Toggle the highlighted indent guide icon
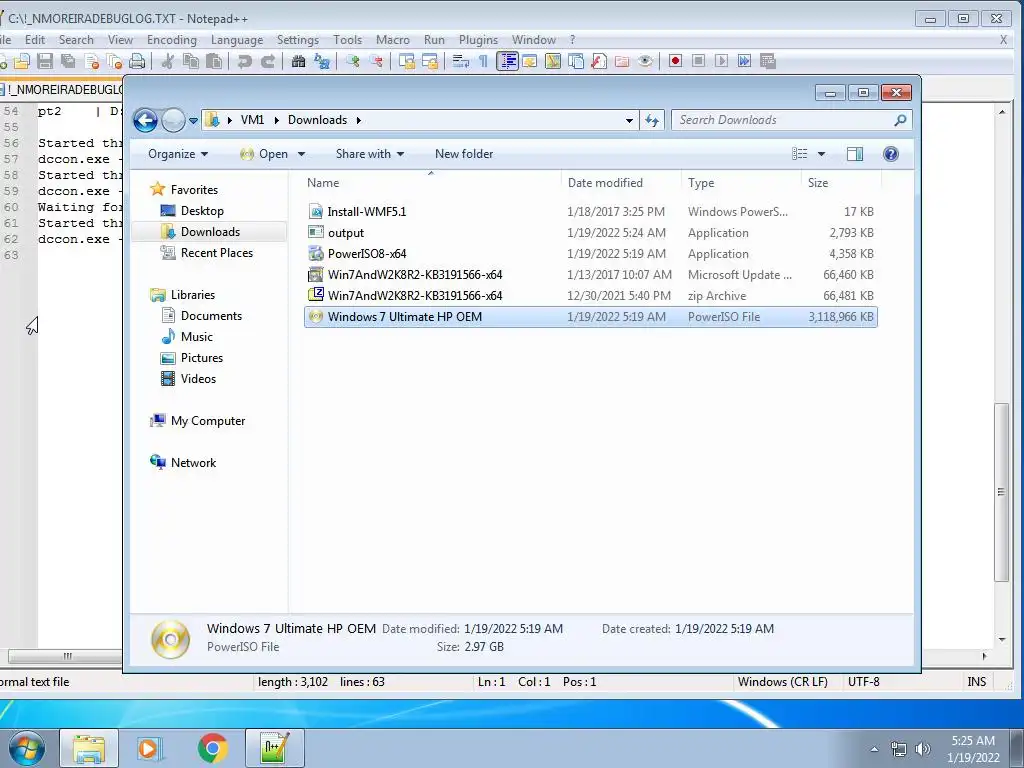The width and height of the screenshot is (1024, 768). [507, 61]
